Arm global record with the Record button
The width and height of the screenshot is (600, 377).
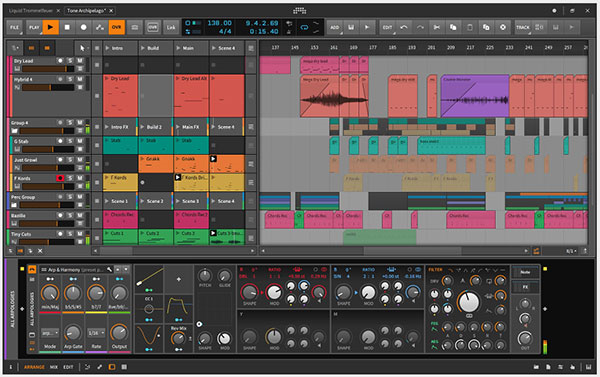click(x=83, y=27)
